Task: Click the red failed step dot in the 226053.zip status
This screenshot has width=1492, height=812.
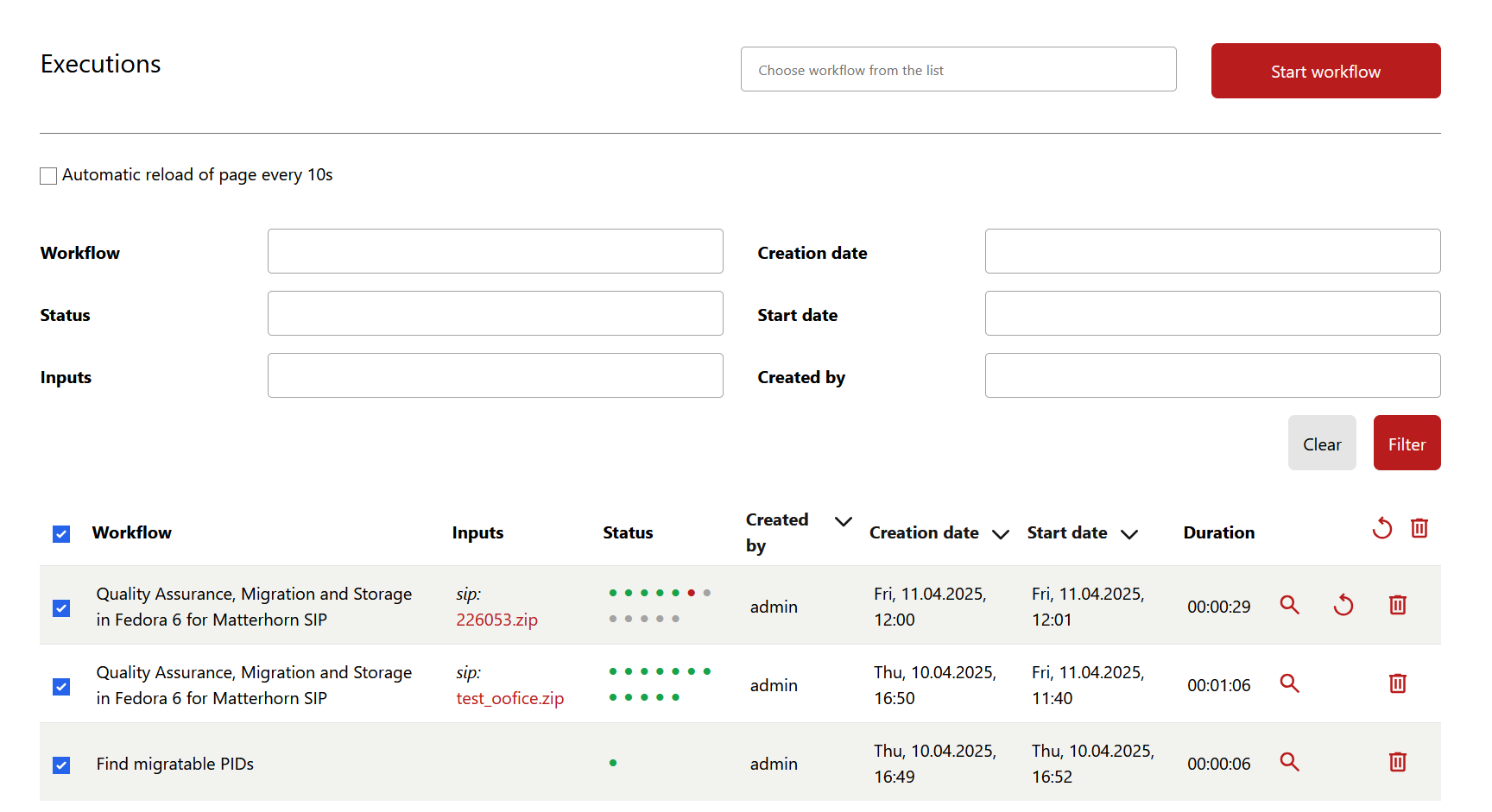Action: click(x=691, y=593)
